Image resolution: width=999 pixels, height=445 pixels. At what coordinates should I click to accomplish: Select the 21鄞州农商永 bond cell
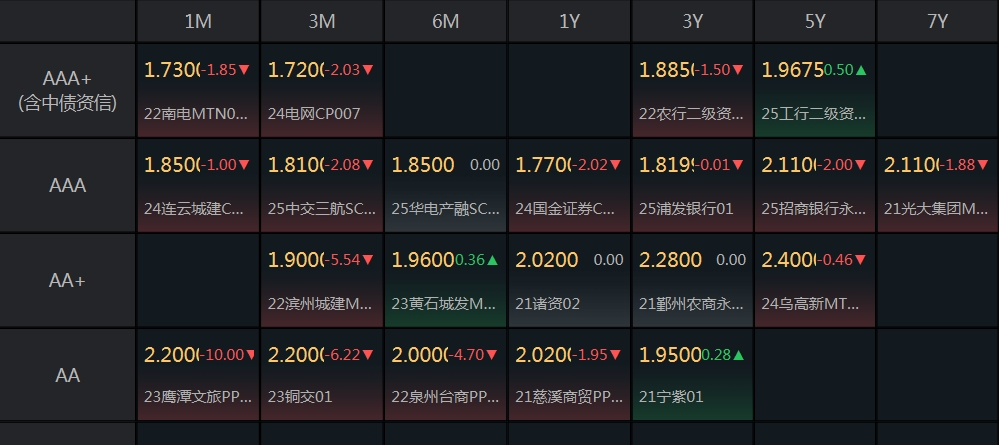693,281
